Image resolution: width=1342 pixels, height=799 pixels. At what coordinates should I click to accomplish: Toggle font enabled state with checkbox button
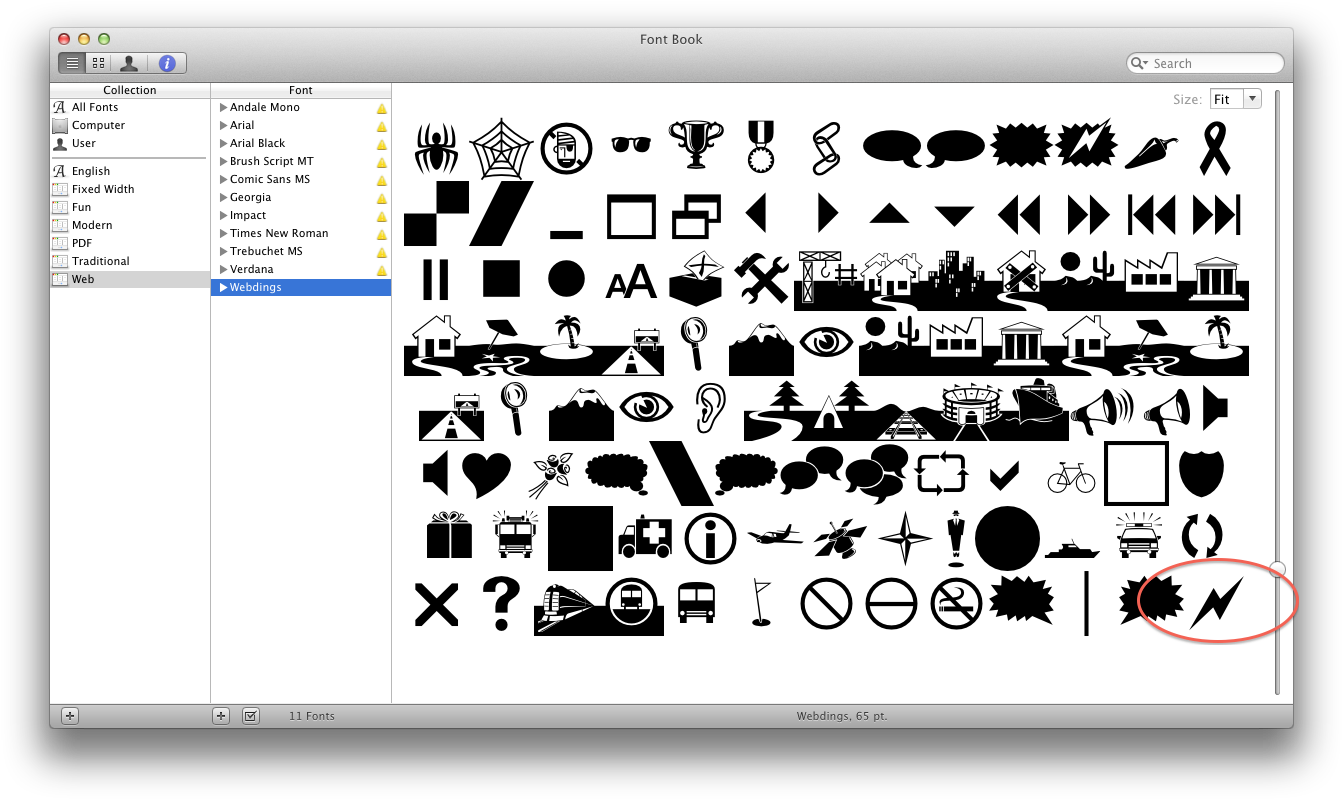coord(251,715)
